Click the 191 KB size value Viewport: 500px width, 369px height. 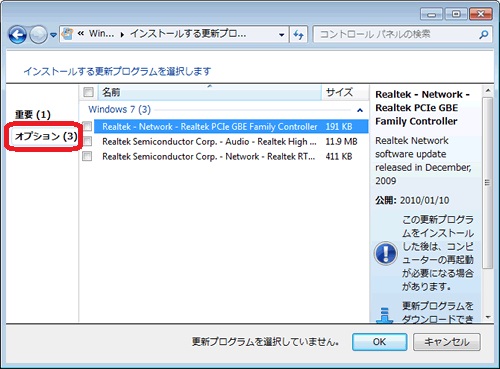click(x=339, y=127)
